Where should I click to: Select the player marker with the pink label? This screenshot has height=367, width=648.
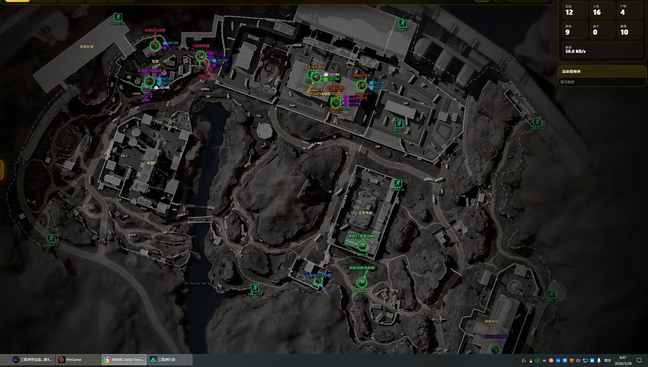click(155, 45)
